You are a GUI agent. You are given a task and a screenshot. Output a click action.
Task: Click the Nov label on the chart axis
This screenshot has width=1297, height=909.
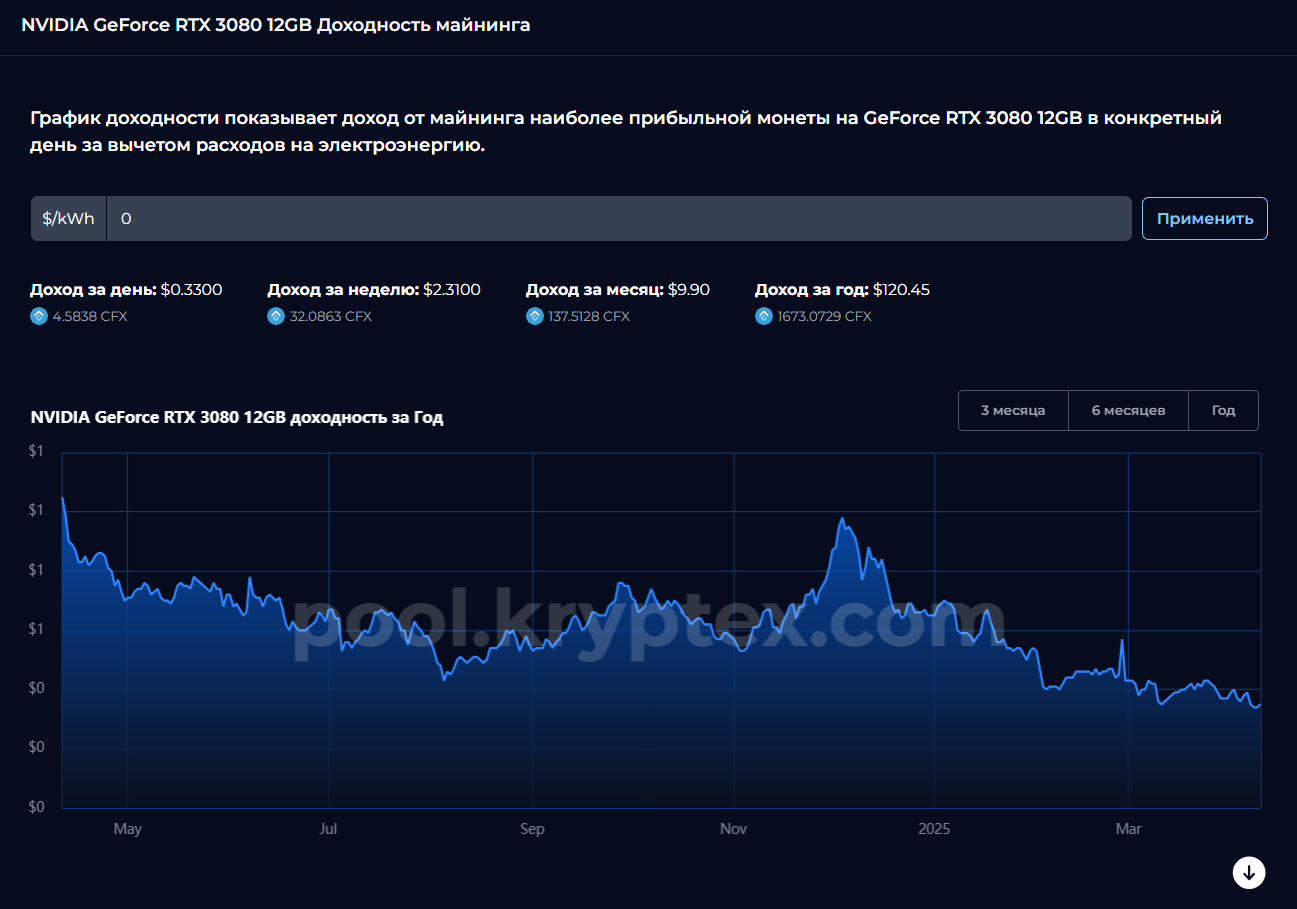click(734, 829)
